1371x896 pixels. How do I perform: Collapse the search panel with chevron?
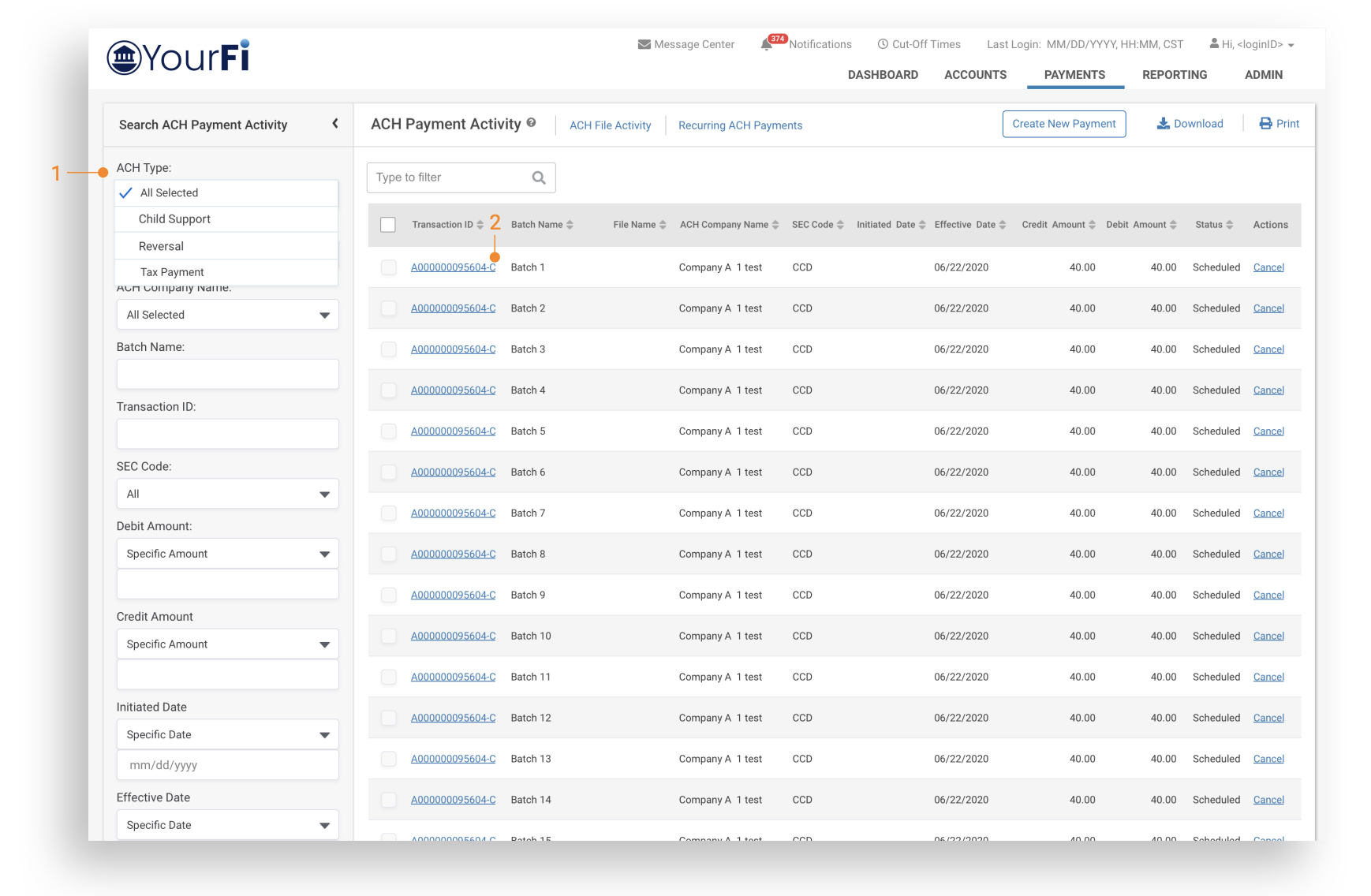(335, 124)
